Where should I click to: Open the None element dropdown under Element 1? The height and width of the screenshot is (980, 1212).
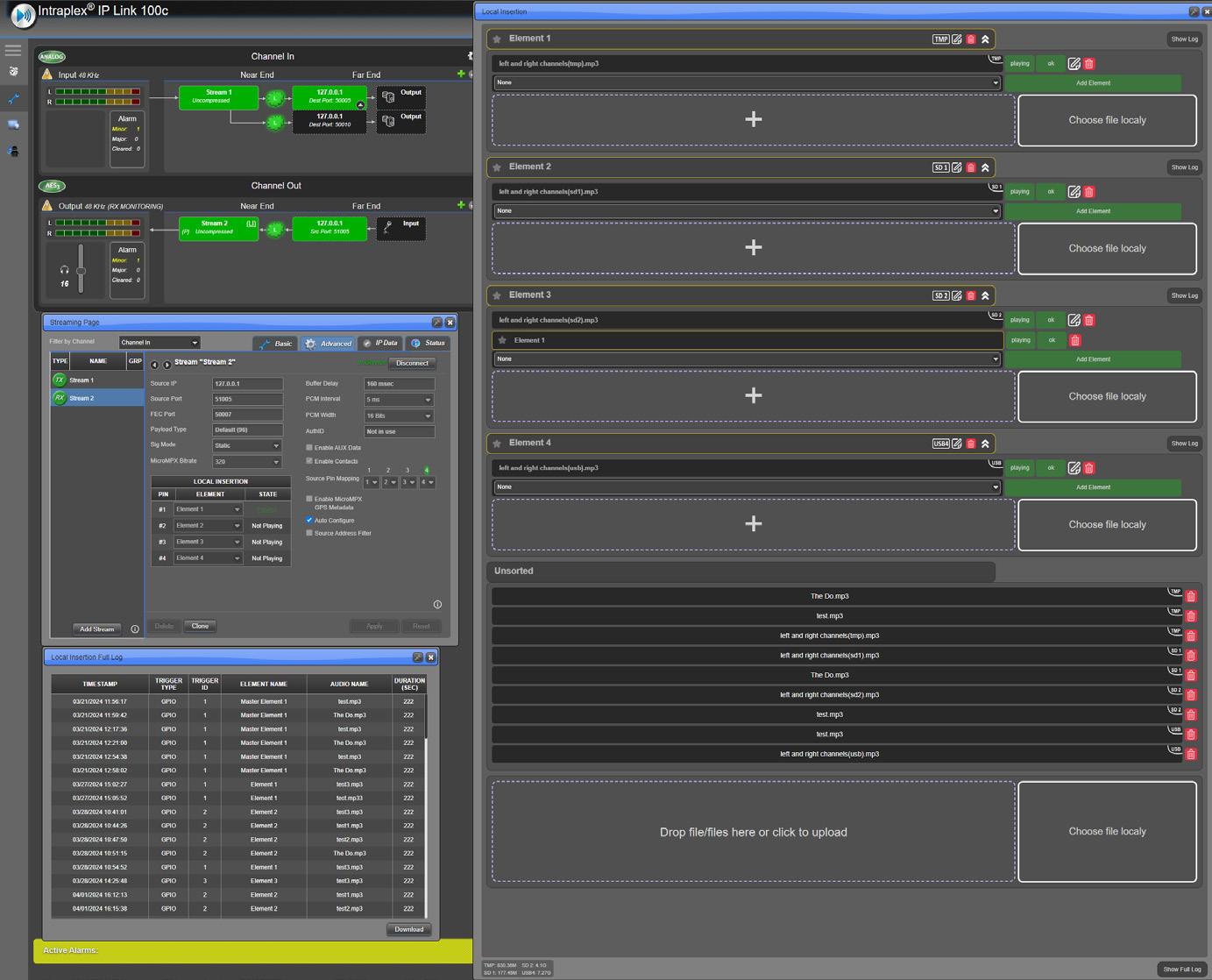tap(747, 83)
